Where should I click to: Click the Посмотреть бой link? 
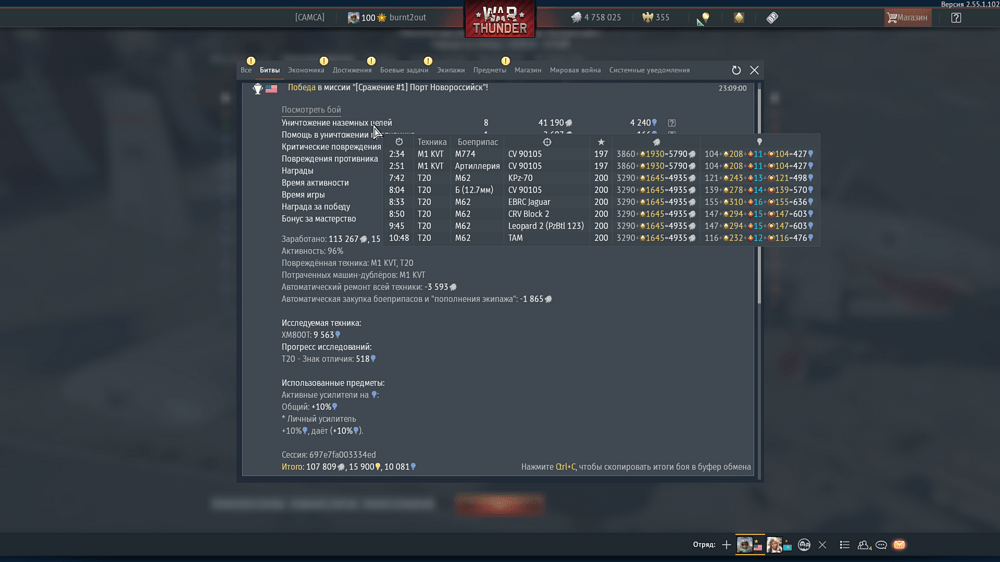coord(311,110)
